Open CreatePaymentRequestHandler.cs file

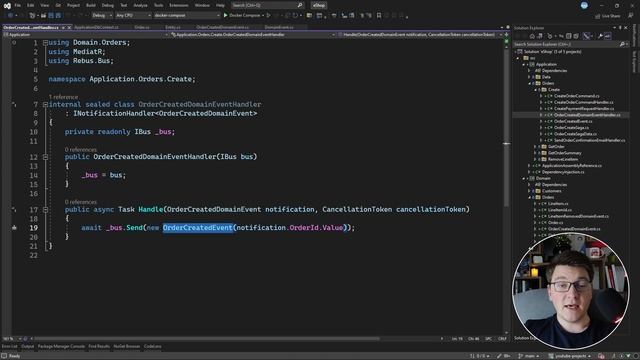tap(584, 109)
